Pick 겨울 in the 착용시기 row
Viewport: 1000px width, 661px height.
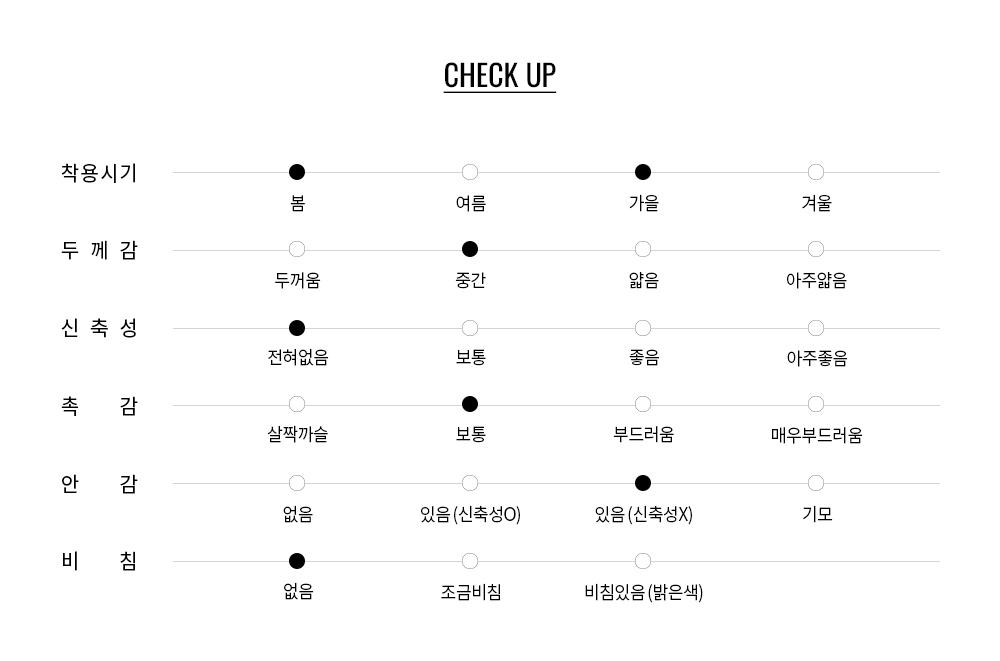click(816, 172)
